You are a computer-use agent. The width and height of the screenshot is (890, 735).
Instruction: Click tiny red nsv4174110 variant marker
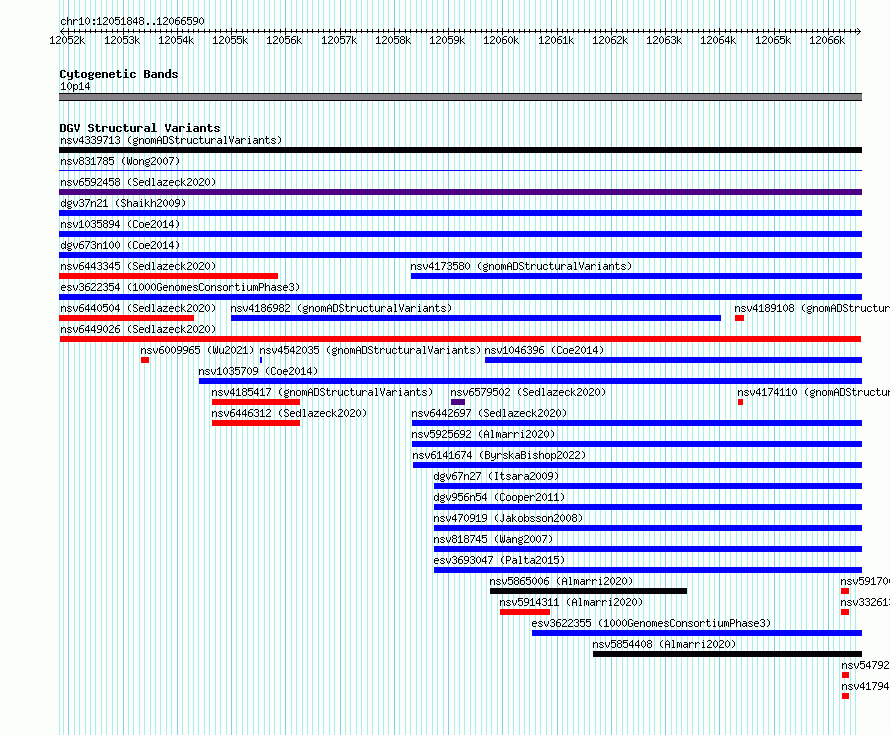740,402
